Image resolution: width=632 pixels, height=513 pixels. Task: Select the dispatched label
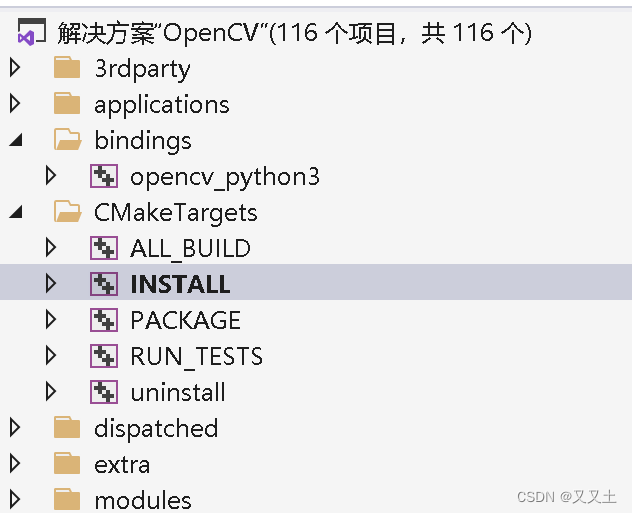pos(156,428)
